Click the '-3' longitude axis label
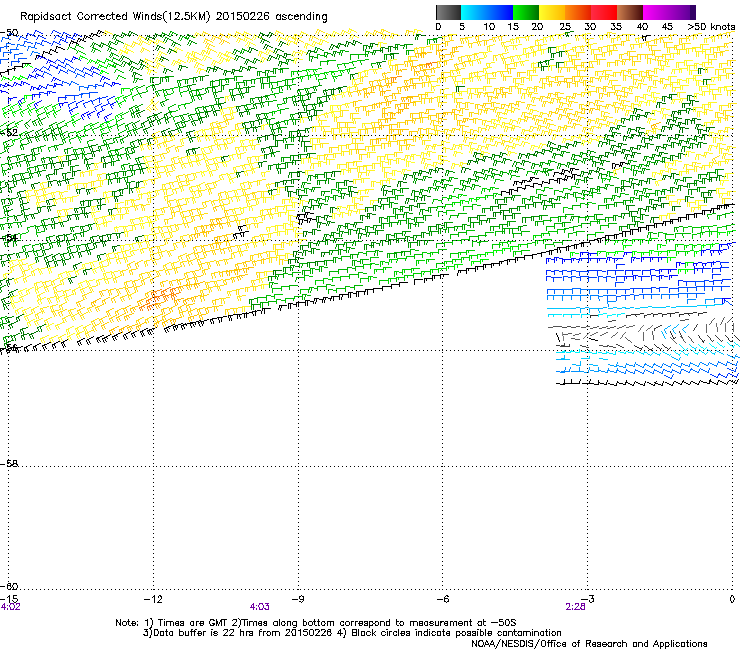Image resolution: width=740 pixels, height=650 pixels. tap(588, 599)
